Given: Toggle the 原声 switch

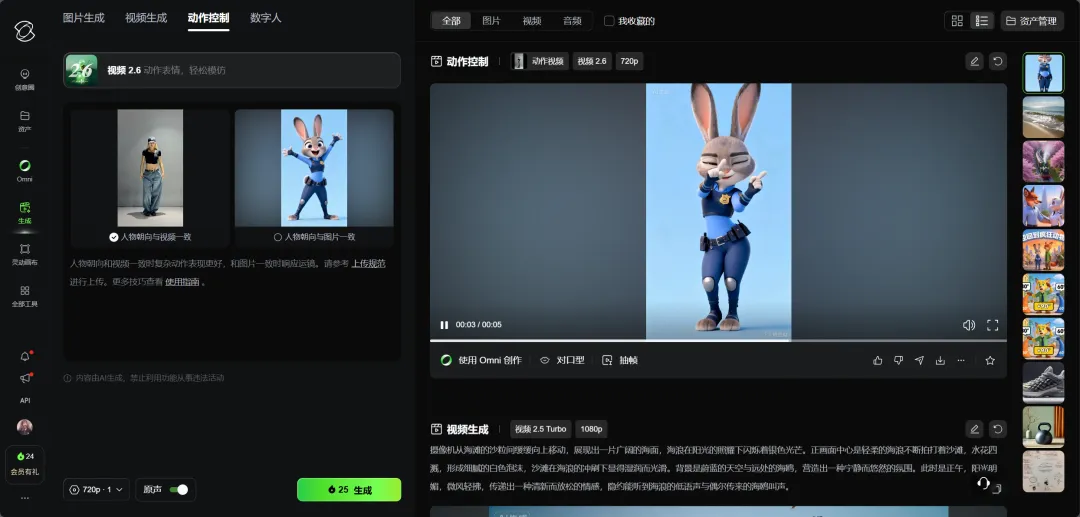Looking at the screenshot, I should [x=178, y=489].
